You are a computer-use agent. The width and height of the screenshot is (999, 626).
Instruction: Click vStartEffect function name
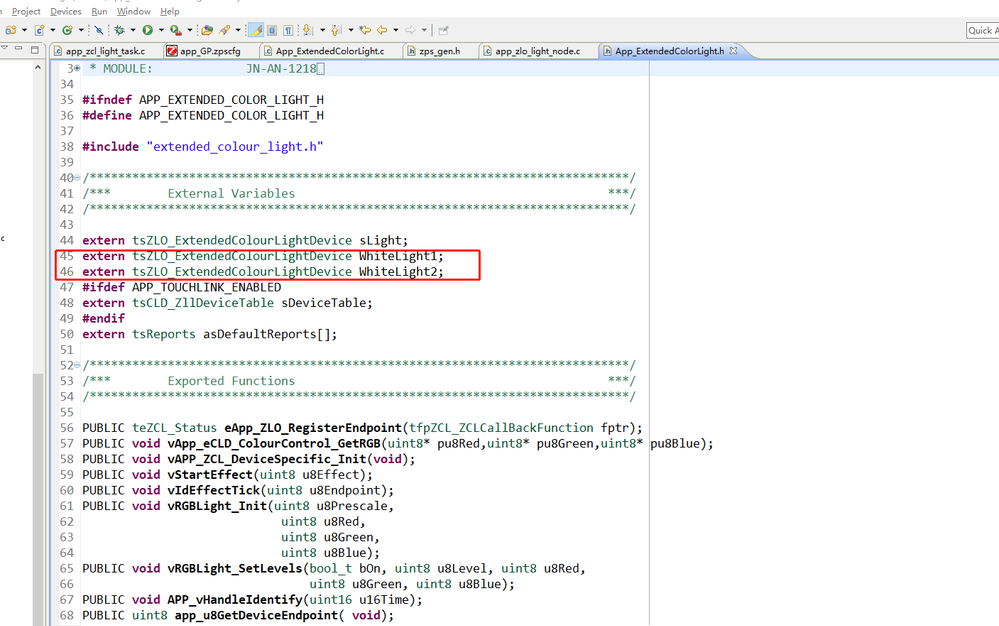pos(210,475)
